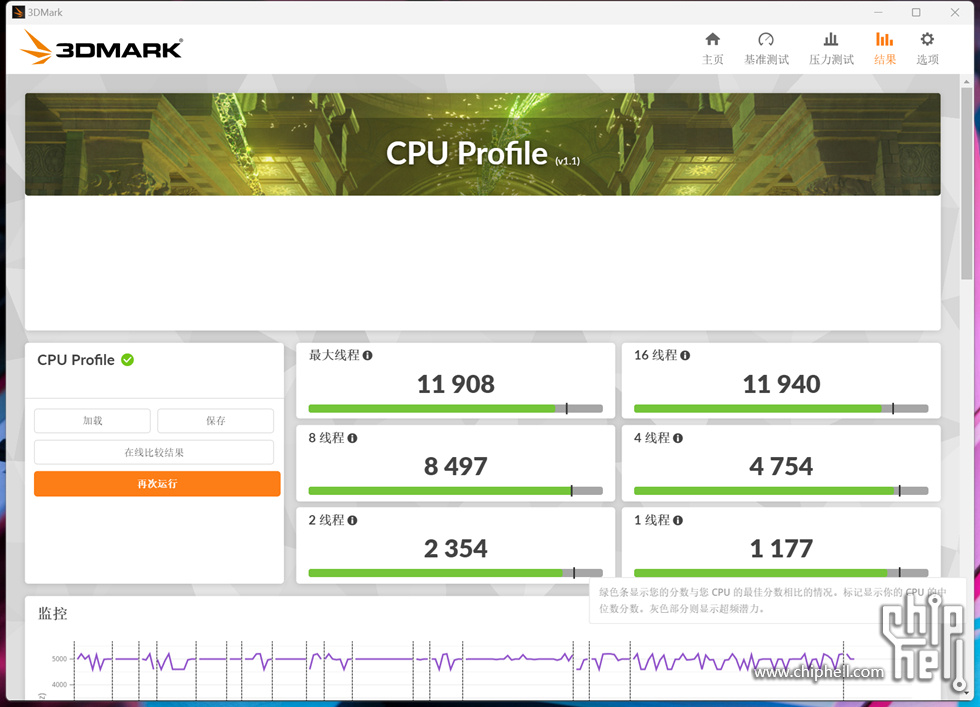
Task: Click the max threads score 11 908
Action: click(x=456, y=384)
